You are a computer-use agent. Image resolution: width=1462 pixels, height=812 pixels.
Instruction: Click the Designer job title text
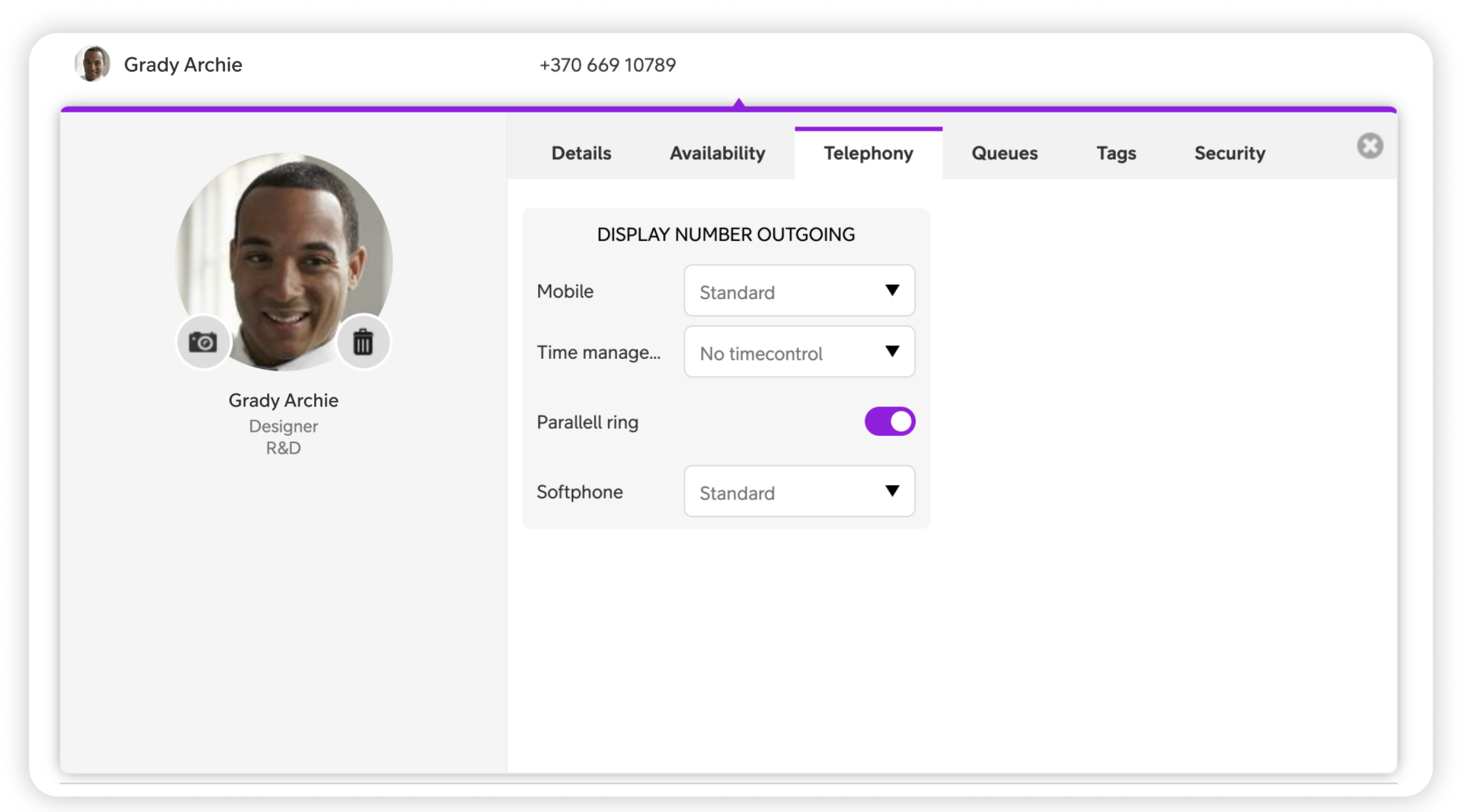click(x=283, y=426)
